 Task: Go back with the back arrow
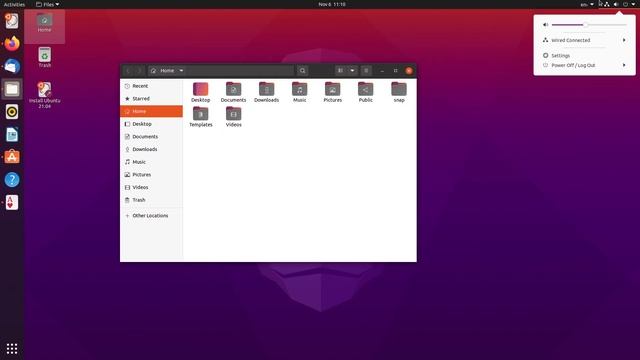128,71
